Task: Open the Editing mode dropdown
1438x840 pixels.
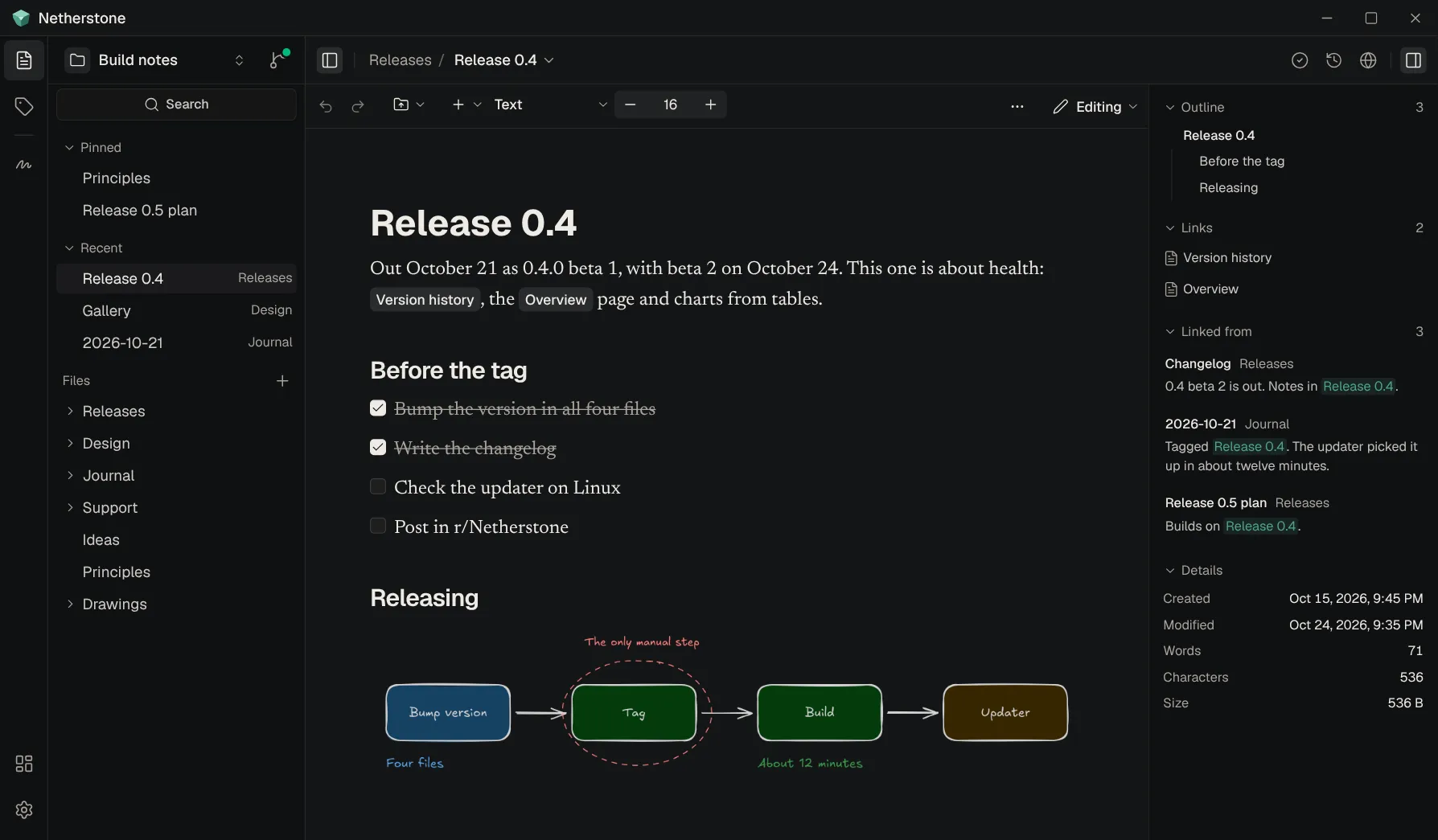Action: point(1095,106)
